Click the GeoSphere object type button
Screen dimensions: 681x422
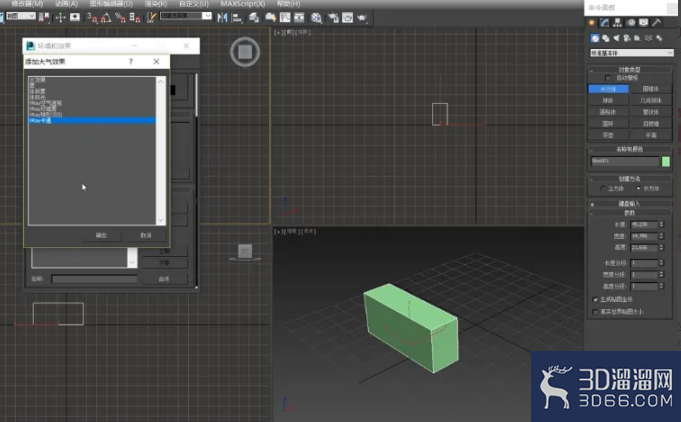(x=651, y=100)
